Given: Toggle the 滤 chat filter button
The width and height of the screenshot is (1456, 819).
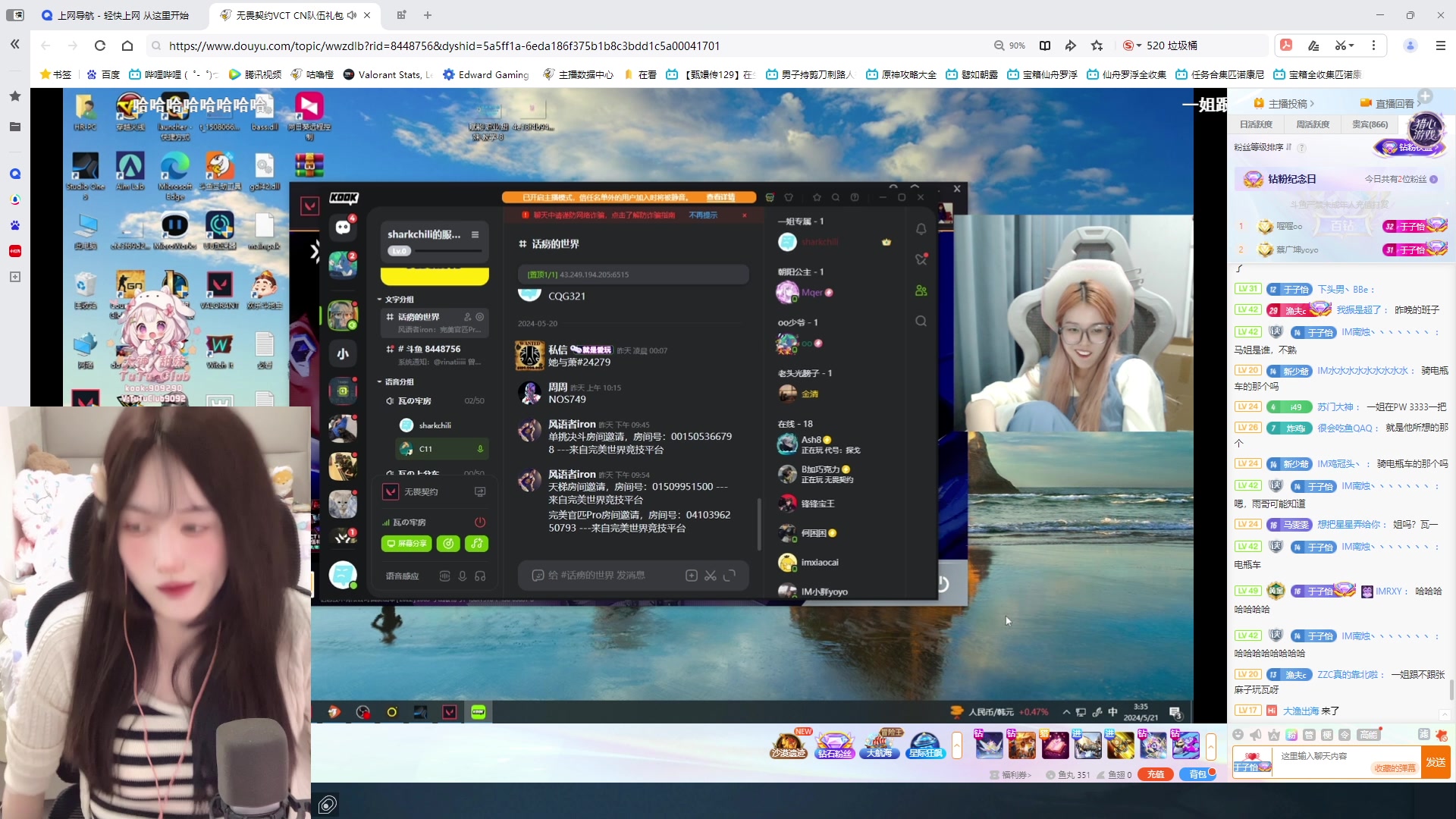Looking at the screenshot, I should click(1423, 734).
